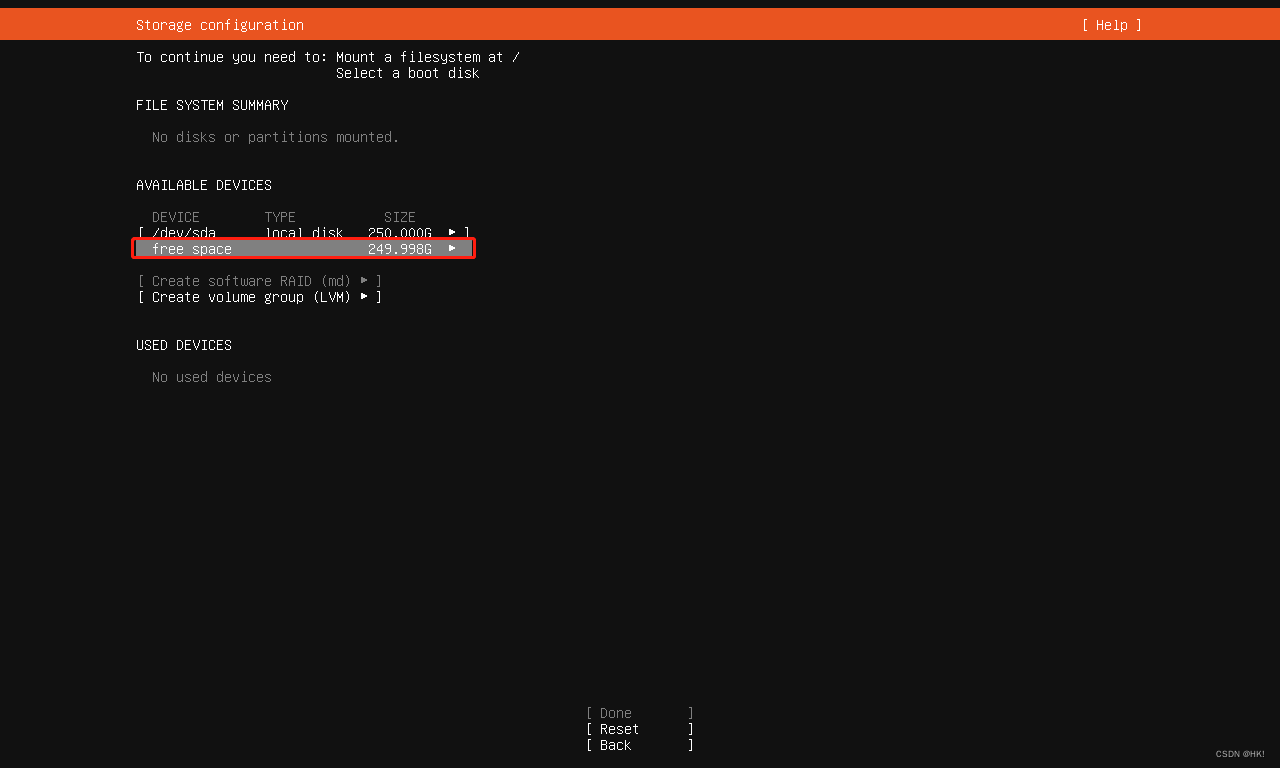Click the SIZE column header
The width and height of the screenshot is (1280, 768).
click(400, 217)
